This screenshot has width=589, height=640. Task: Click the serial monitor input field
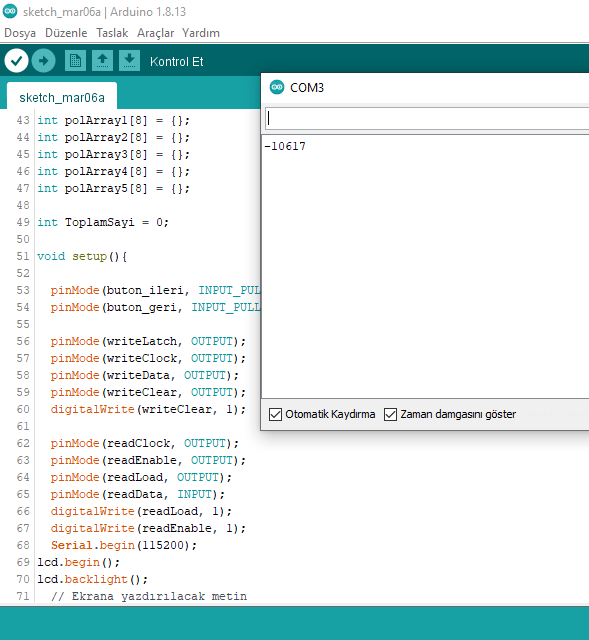click(427, 119)
